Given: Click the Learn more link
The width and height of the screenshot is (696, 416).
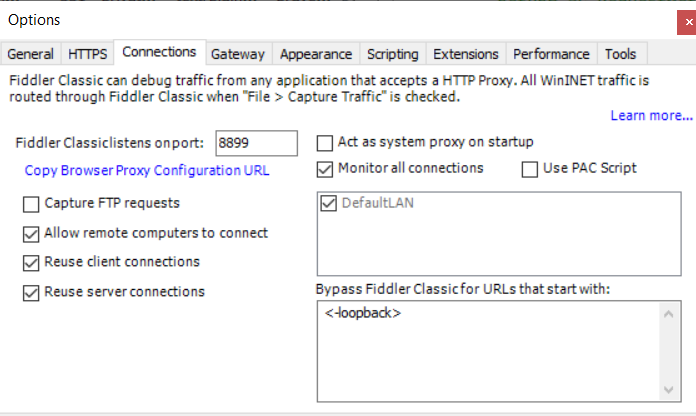Looking at the screenshot, I should (651, 116).
